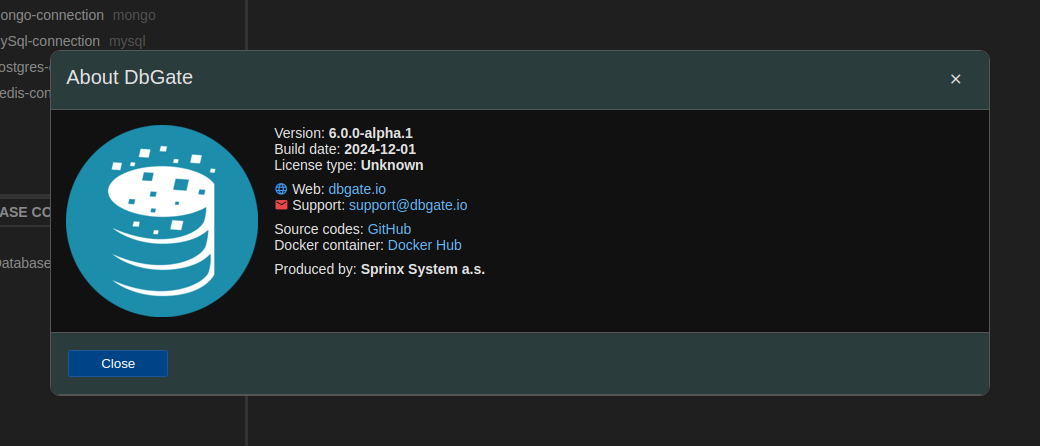Click the Database label in sidebar
1040x446 pixels.
point(24,263)
